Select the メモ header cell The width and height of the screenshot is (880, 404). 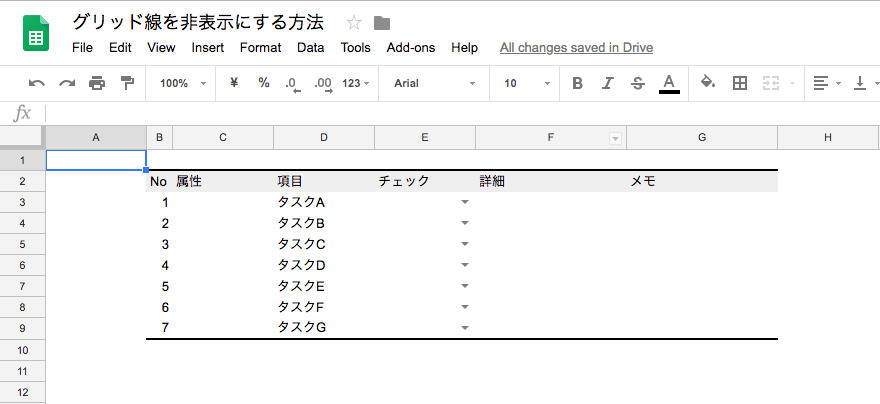[702, 181]
